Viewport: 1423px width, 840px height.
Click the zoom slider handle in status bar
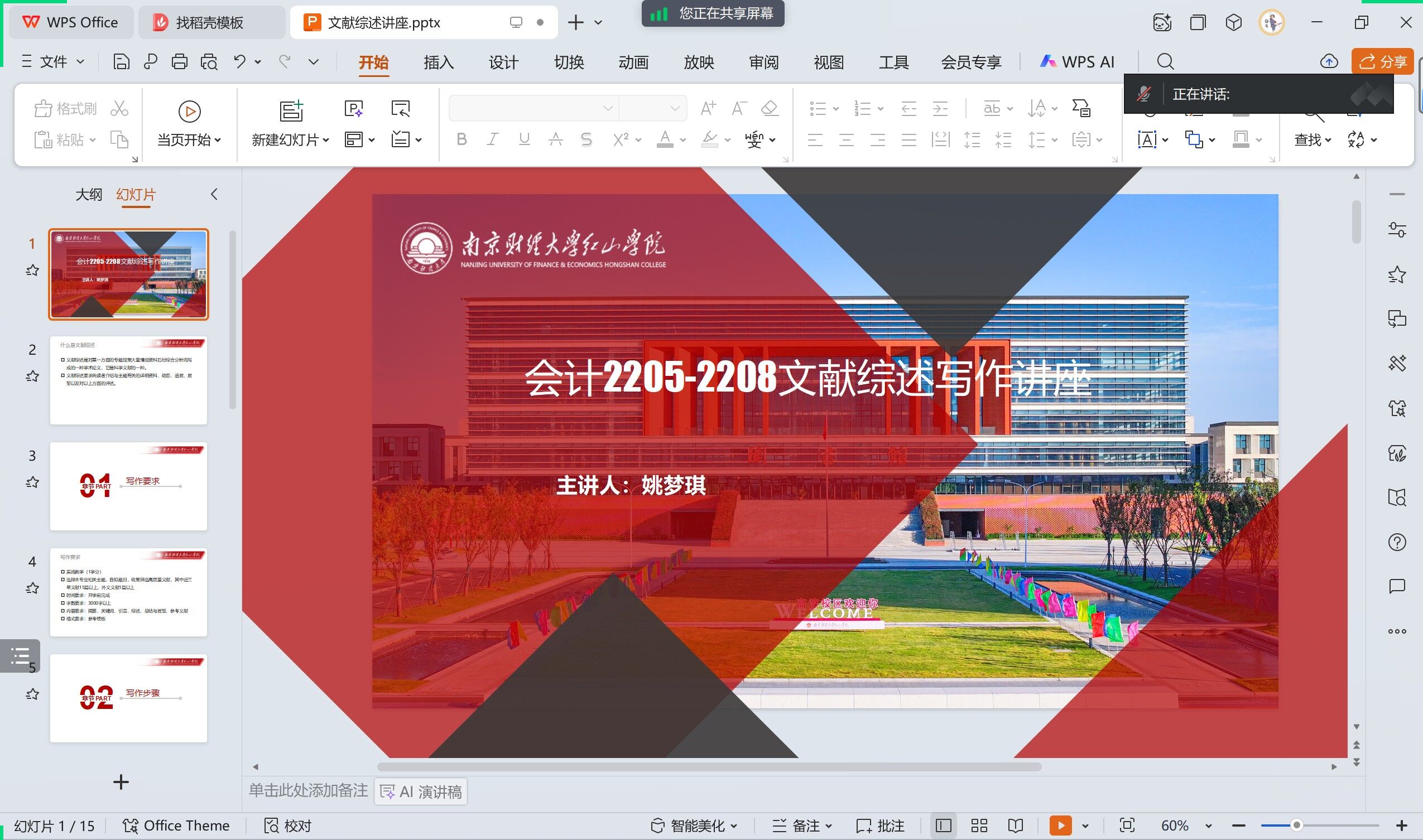1296,825
